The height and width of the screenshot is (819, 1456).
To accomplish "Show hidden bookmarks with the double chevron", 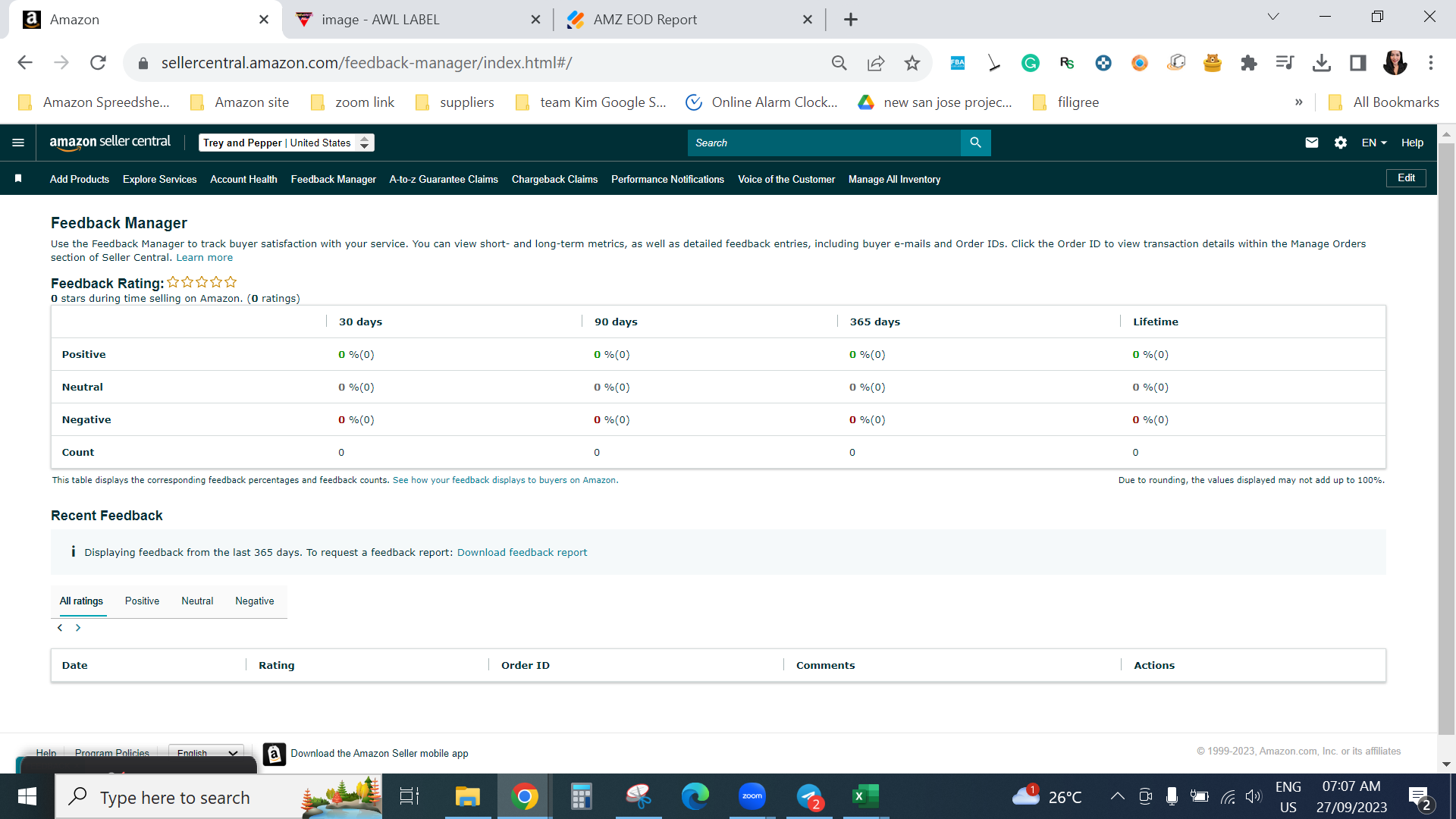I will tap(1298, 102).
